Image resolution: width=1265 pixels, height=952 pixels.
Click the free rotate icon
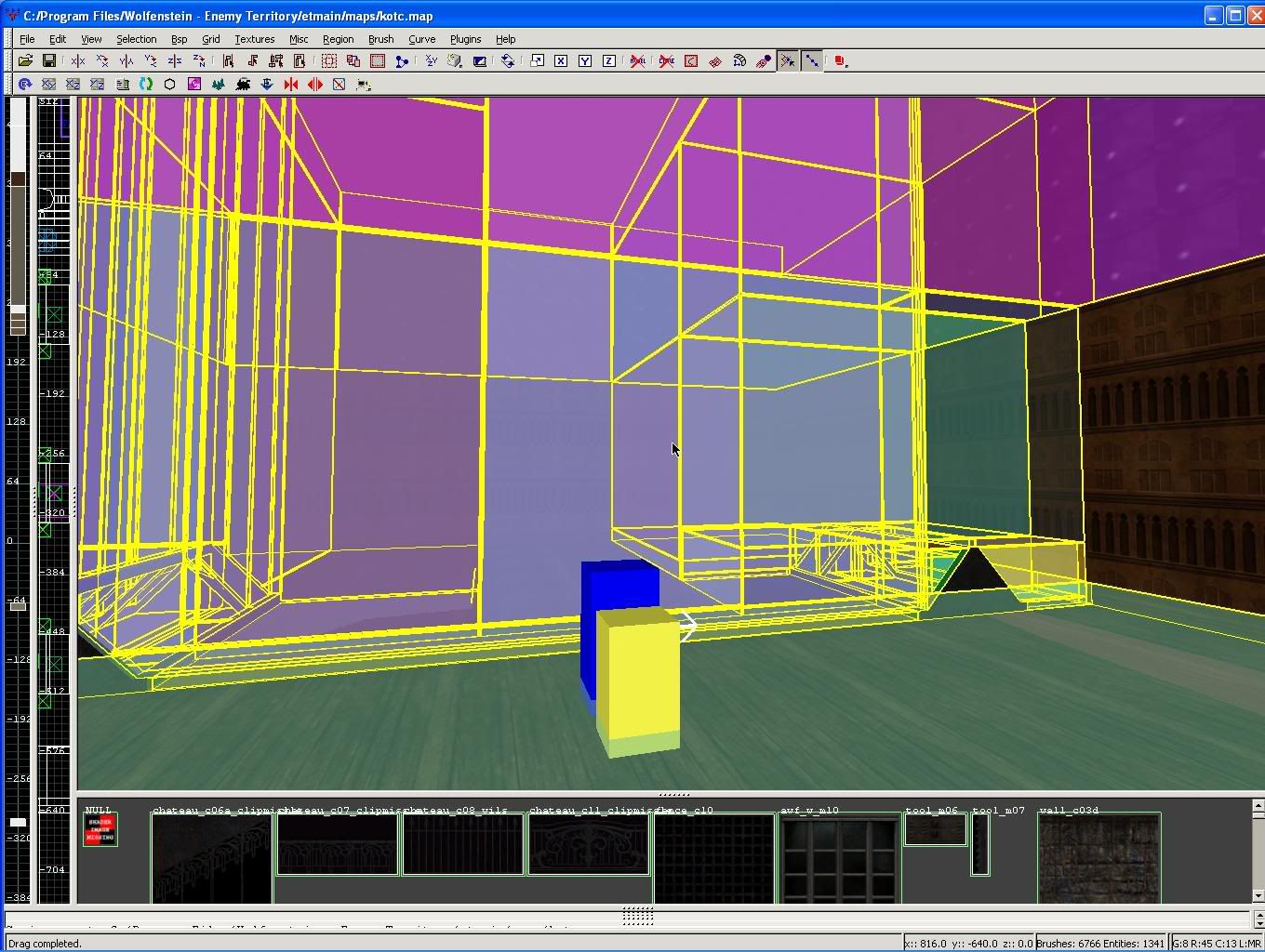508,60
